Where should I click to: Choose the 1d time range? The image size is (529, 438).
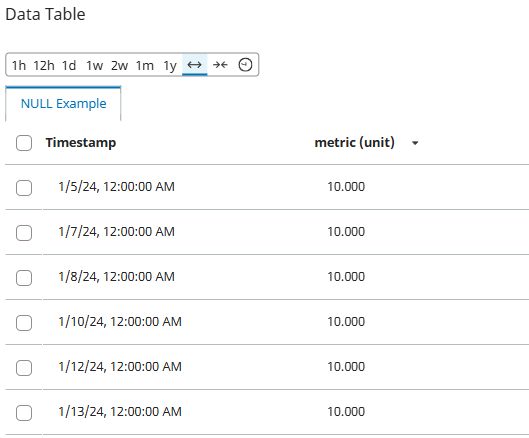click(69, 65)
